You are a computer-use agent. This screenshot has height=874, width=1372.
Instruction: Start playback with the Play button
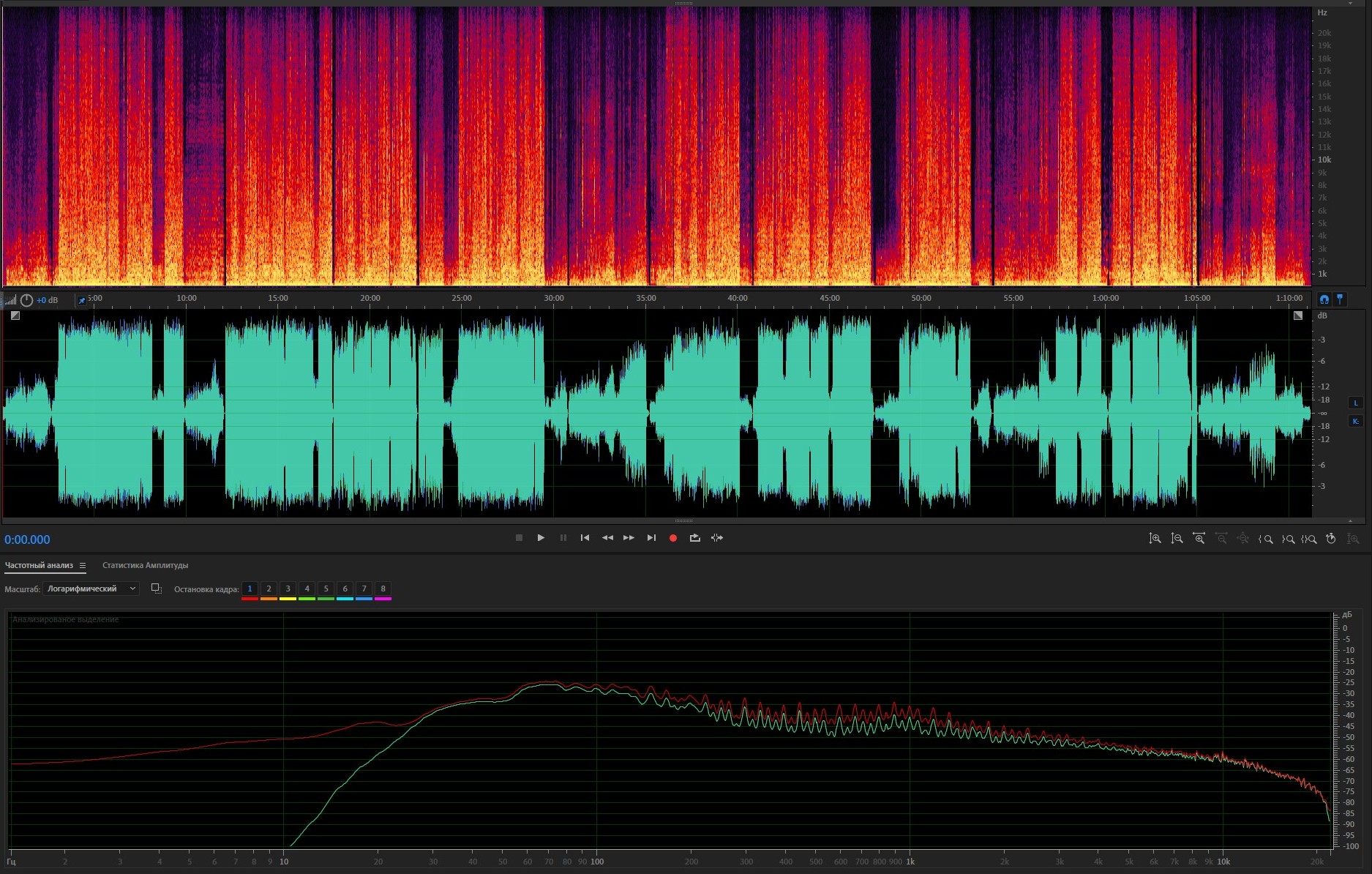[x=541, y=538]
